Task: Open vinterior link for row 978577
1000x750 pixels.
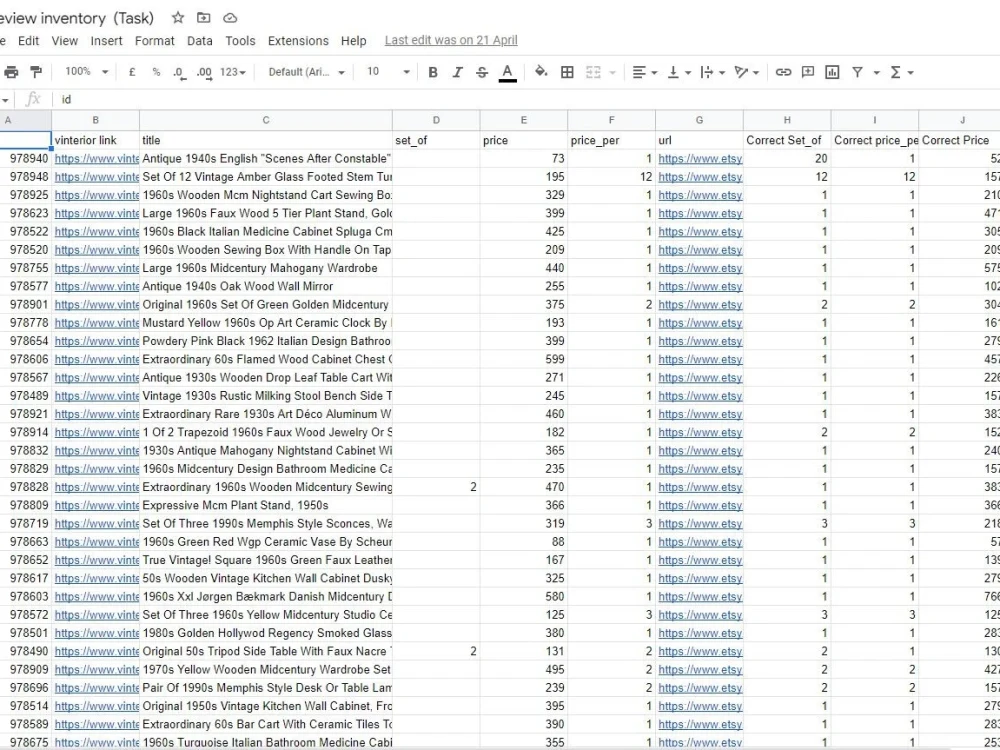Action: (96, 286)
